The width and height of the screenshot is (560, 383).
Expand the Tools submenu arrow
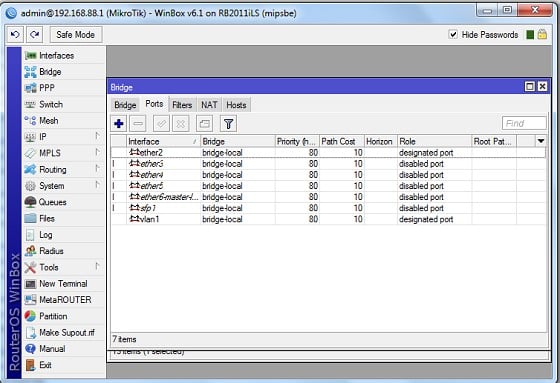[x=97, y=267]
